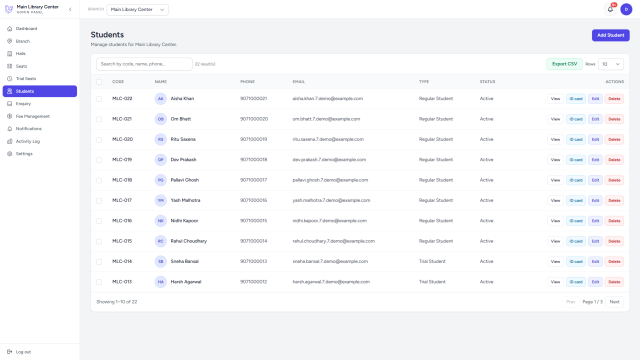Check the box for MLC-022 row
The image size is (640, 360).
click(x=99, y=99)
